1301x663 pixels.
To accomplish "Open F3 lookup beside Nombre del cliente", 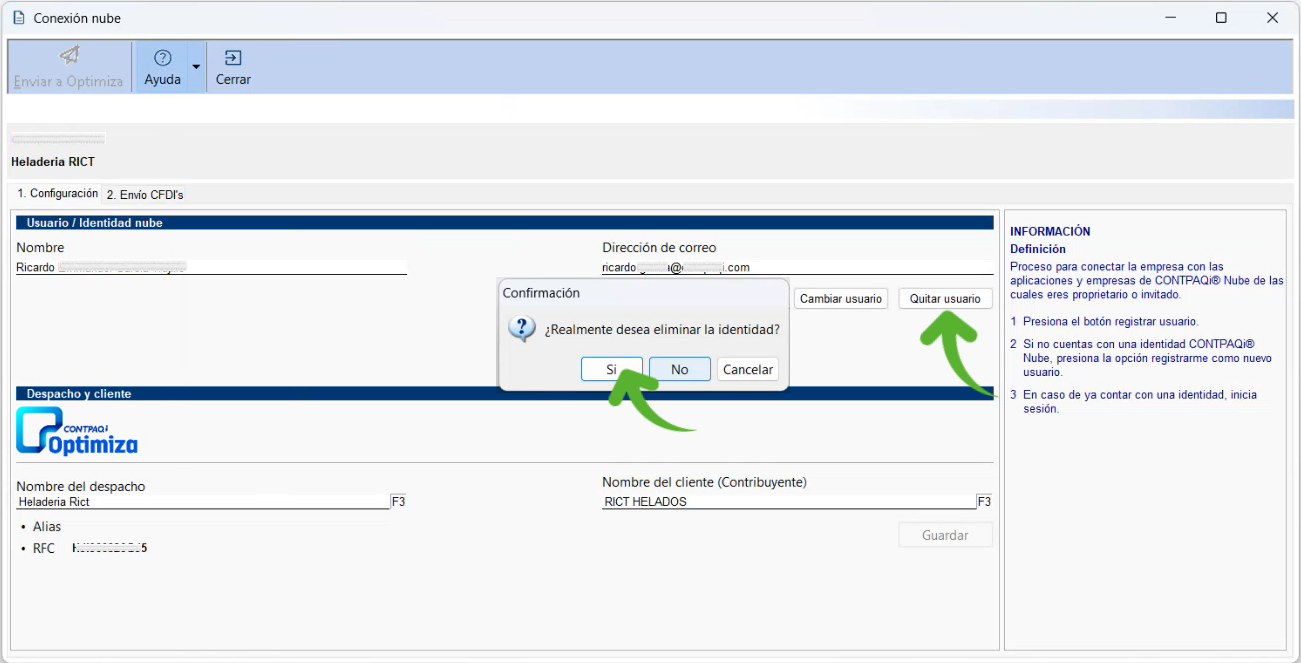I will 984,502.
